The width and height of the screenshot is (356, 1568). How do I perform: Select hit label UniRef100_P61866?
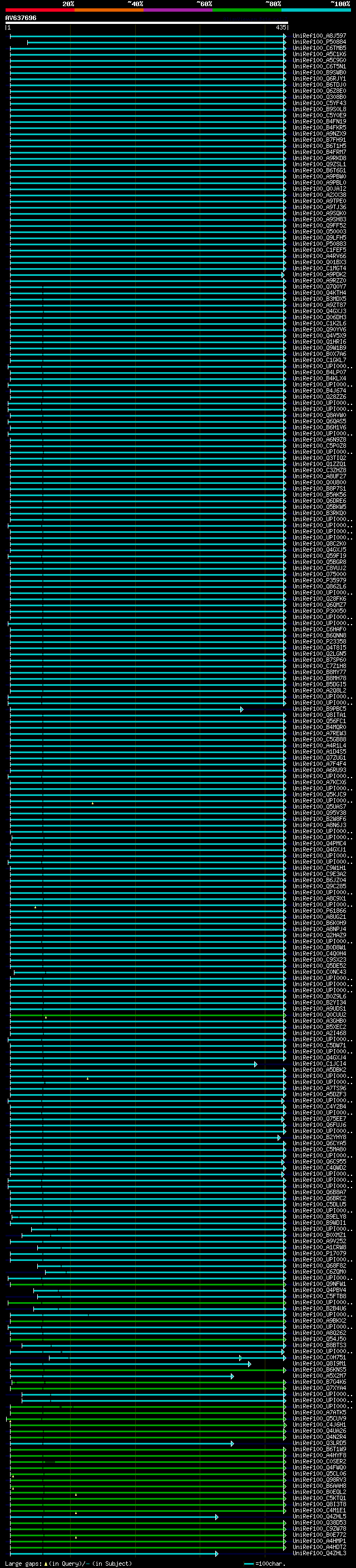tap(319, 911)
